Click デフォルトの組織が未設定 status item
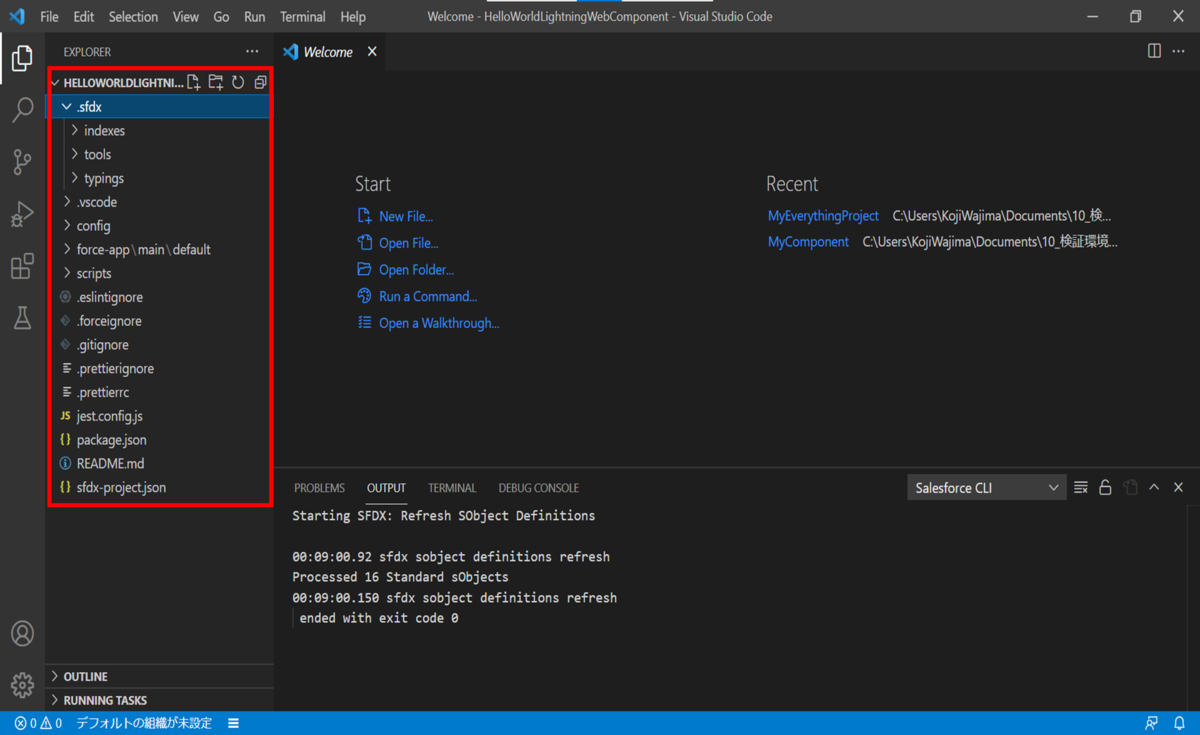1200x735 pixels. point(144,723)
